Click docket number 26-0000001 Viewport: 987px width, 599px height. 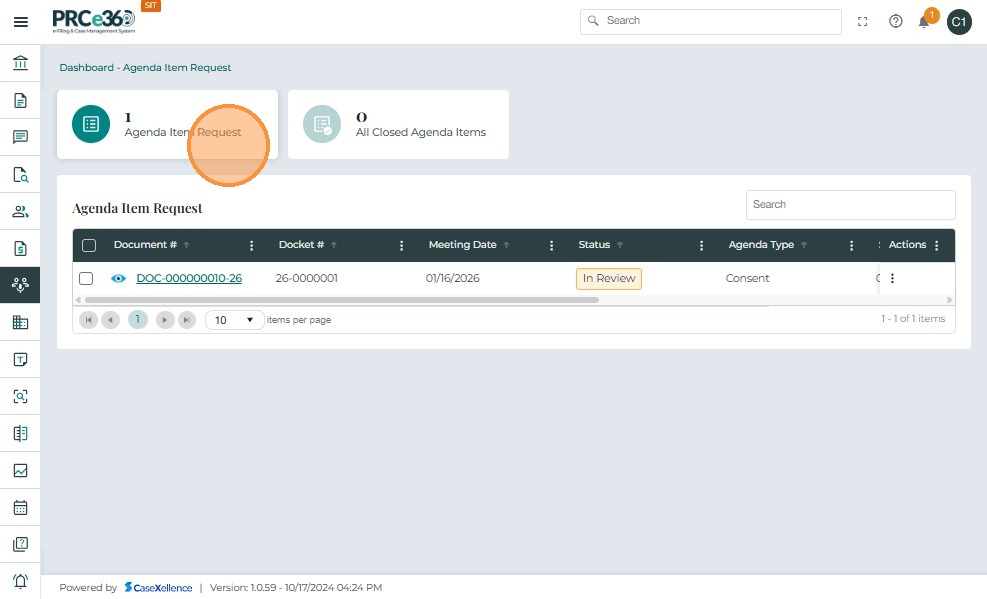(x=307, y=278)
